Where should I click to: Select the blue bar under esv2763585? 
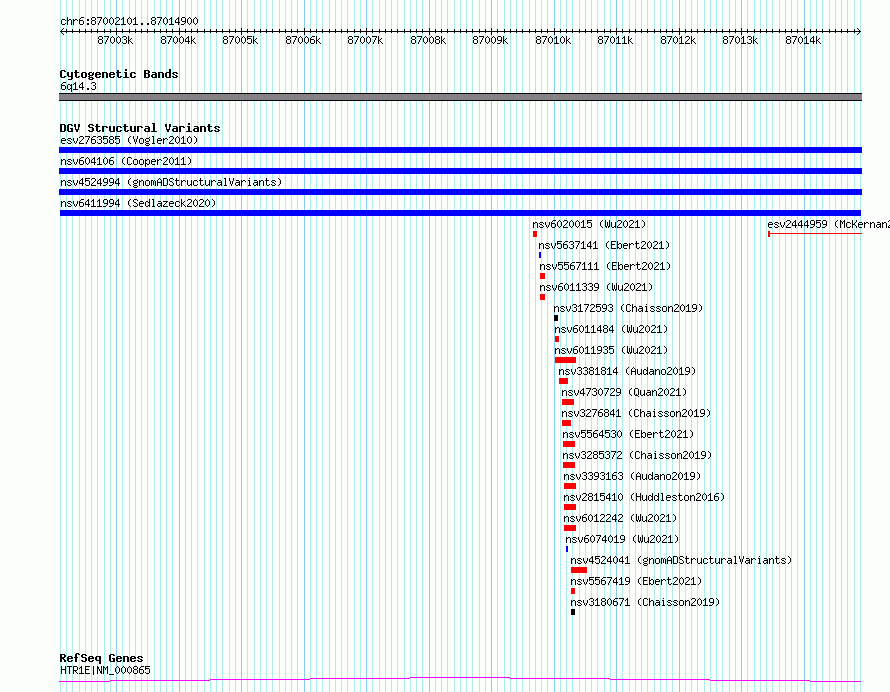click(460, 150)
